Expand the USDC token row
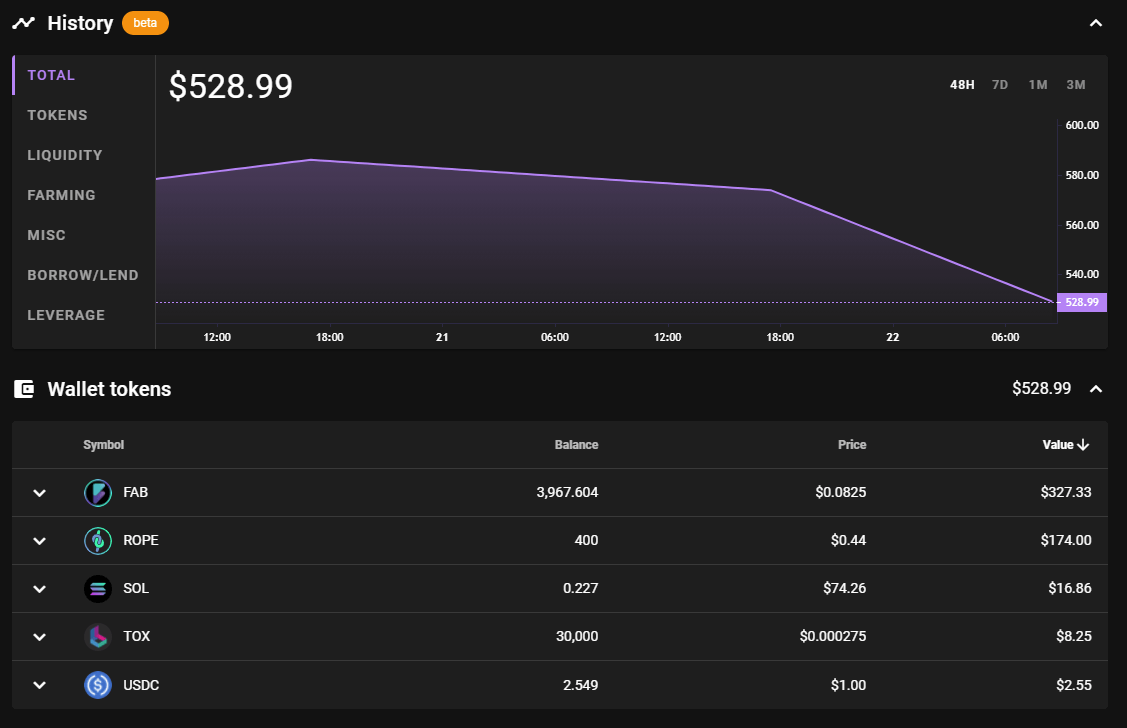 pyautogui.click(x=39, y=685)
